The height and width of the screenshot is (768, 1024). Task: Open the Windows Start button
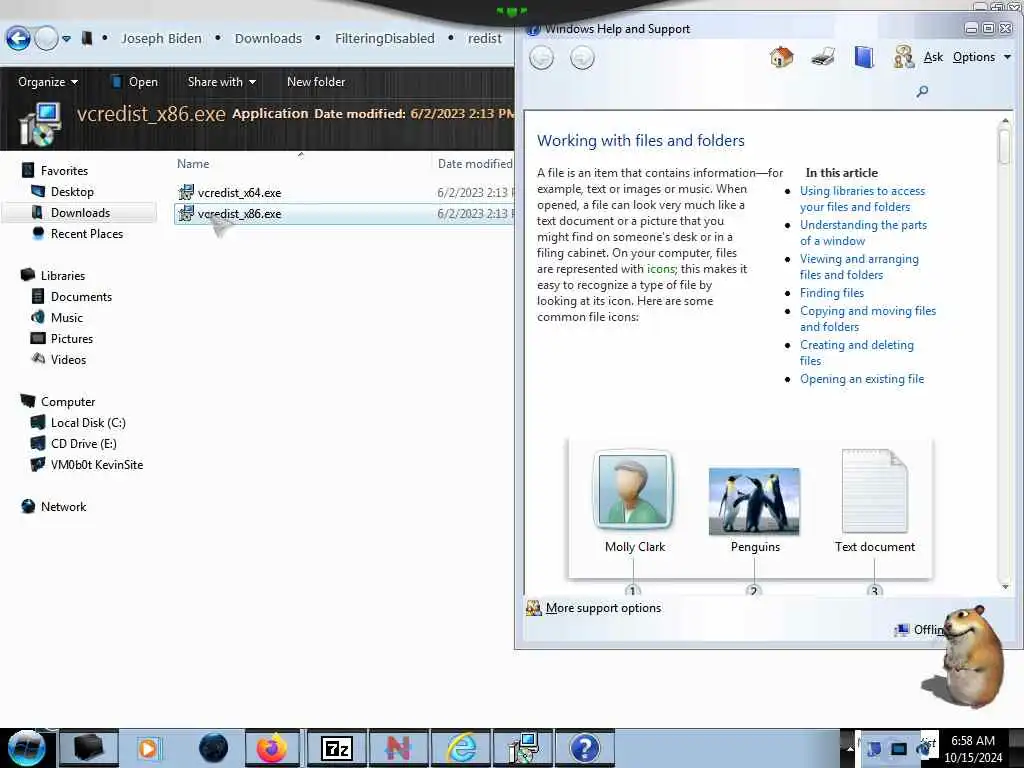[26, 748]
